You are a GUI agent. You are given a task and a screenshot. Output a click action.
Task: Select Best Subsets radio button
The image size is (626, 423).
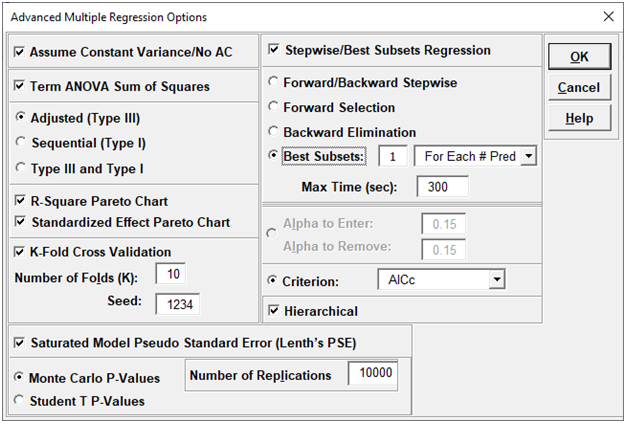click(x=273, y=155)
